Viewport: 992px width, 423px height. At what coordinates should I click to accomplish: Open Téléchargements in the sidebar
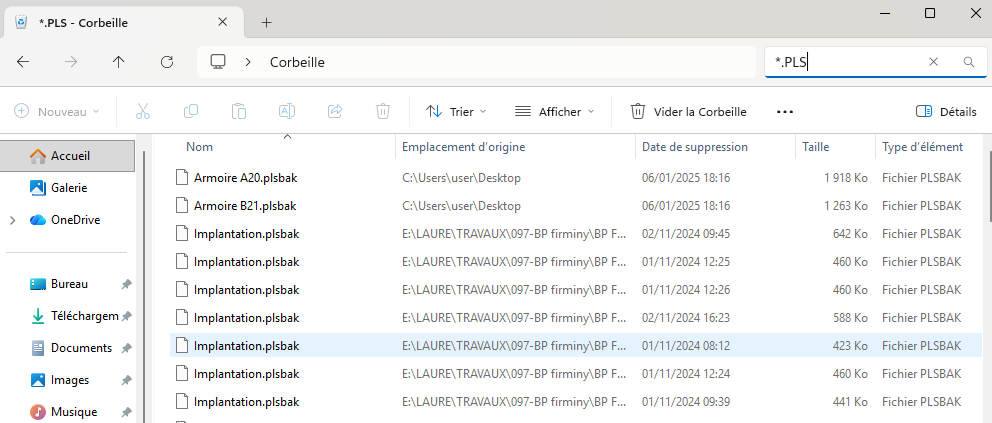(x=75, y=316)
